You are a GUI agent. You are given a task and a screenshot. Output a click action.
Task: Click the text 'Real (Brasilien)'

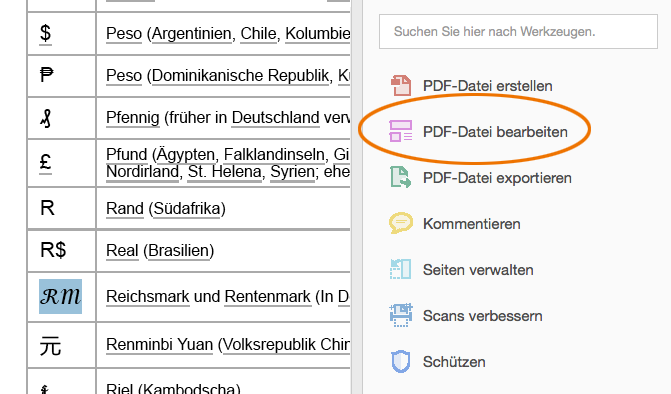click(160, 250)
